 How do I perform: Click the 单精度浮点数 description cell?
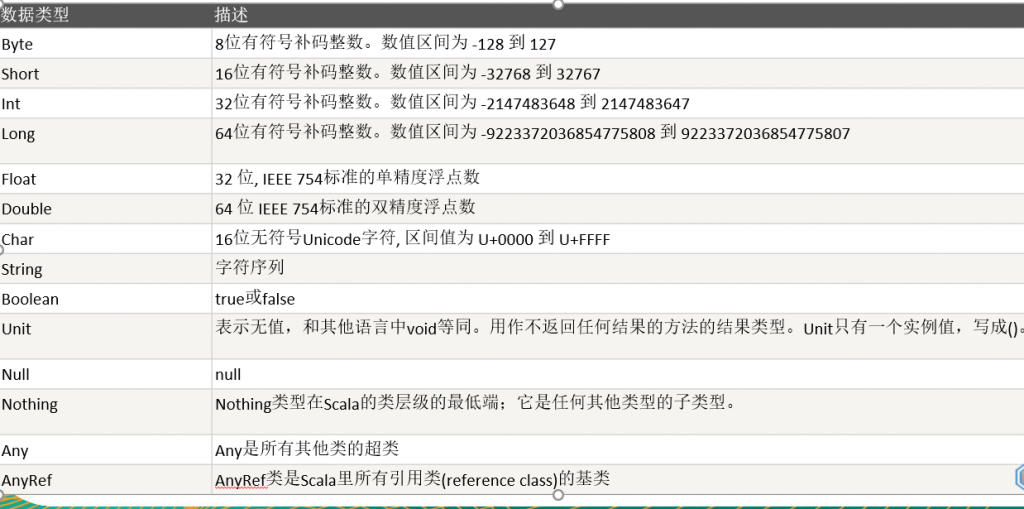(x=618, y=179)
